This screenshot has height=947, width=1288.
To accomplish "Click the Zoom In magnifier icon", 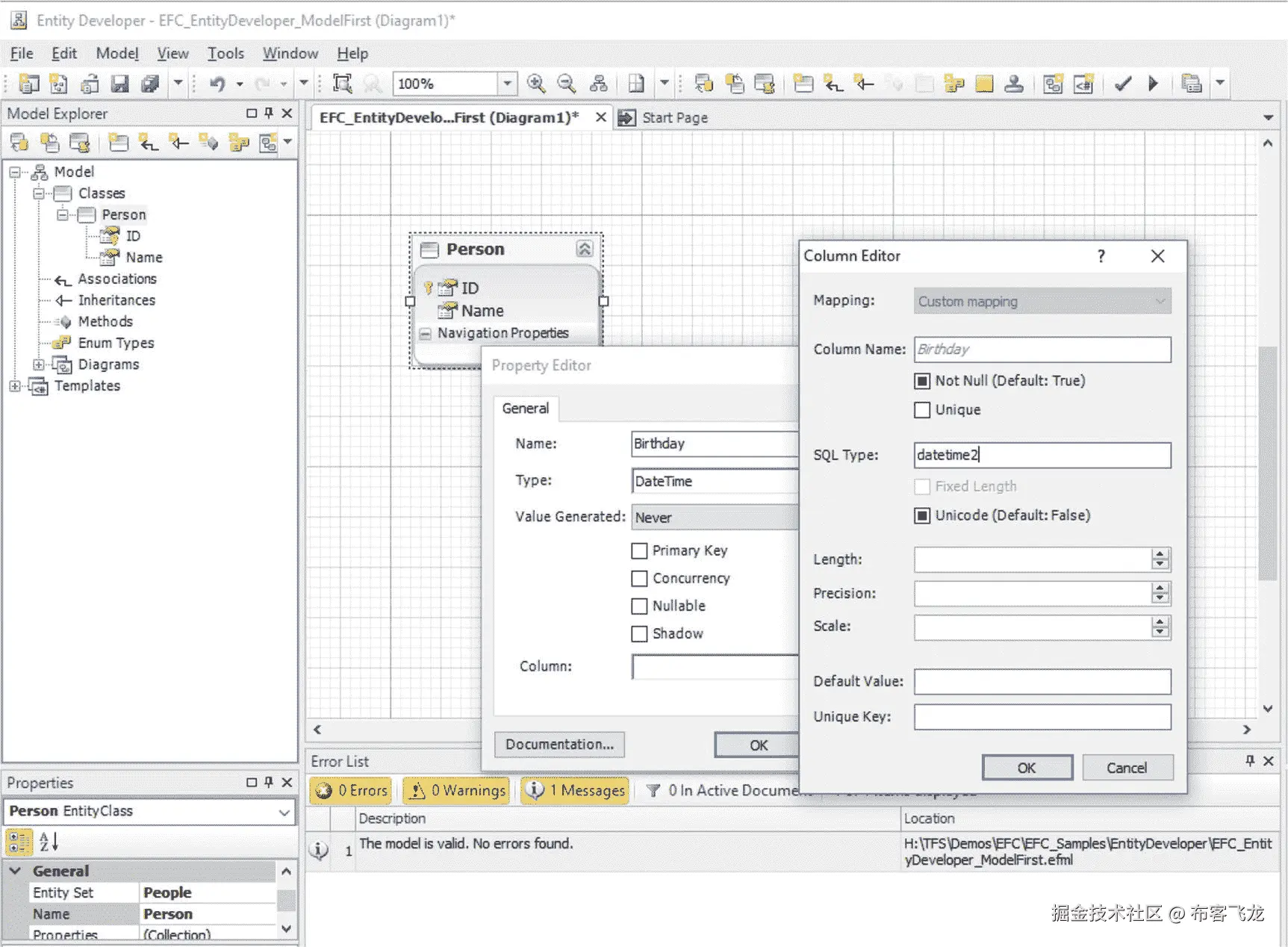I will [x=535, y=84].
